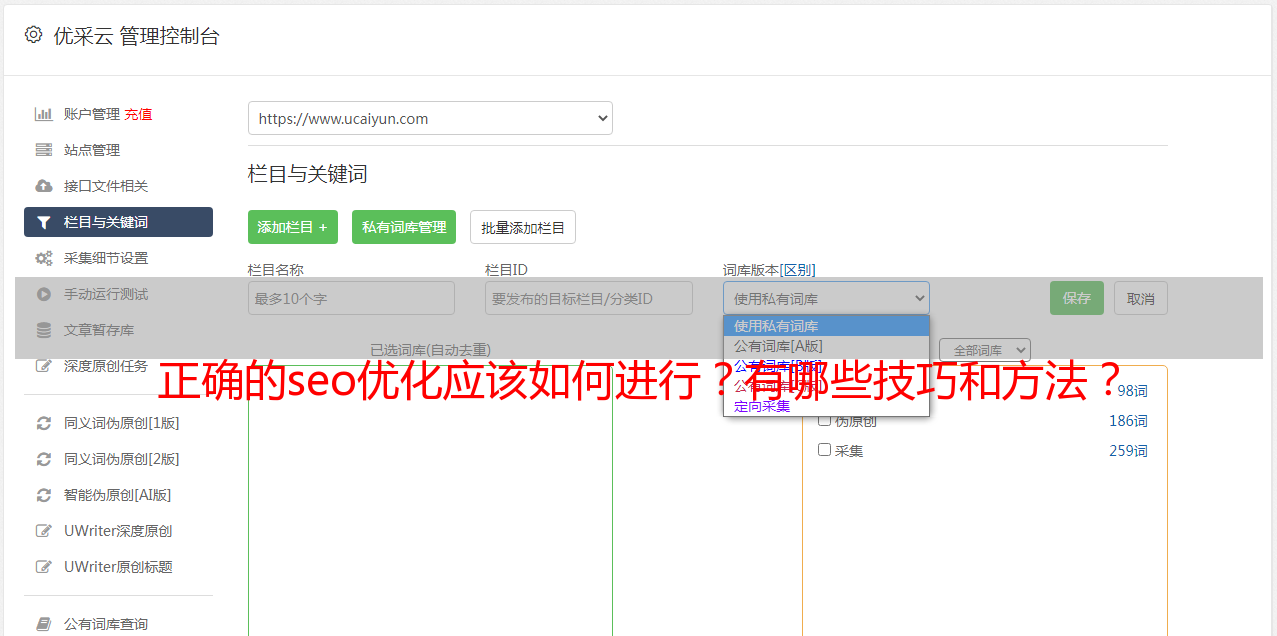Click the bar chart icon for 账户管理
Viewport: 1277px width, 636px height.
pyautogui.click(x=43, y=114)
